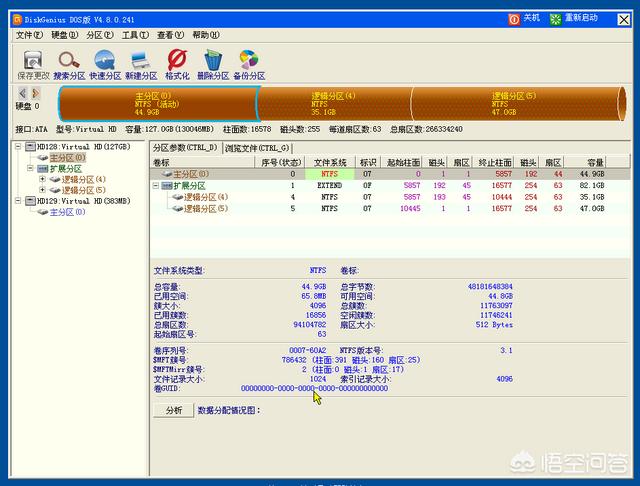Switch to the 浏览文件(CTRL_G) tab
The height and width of the screenshot is (486, 640).
(257, 148)
